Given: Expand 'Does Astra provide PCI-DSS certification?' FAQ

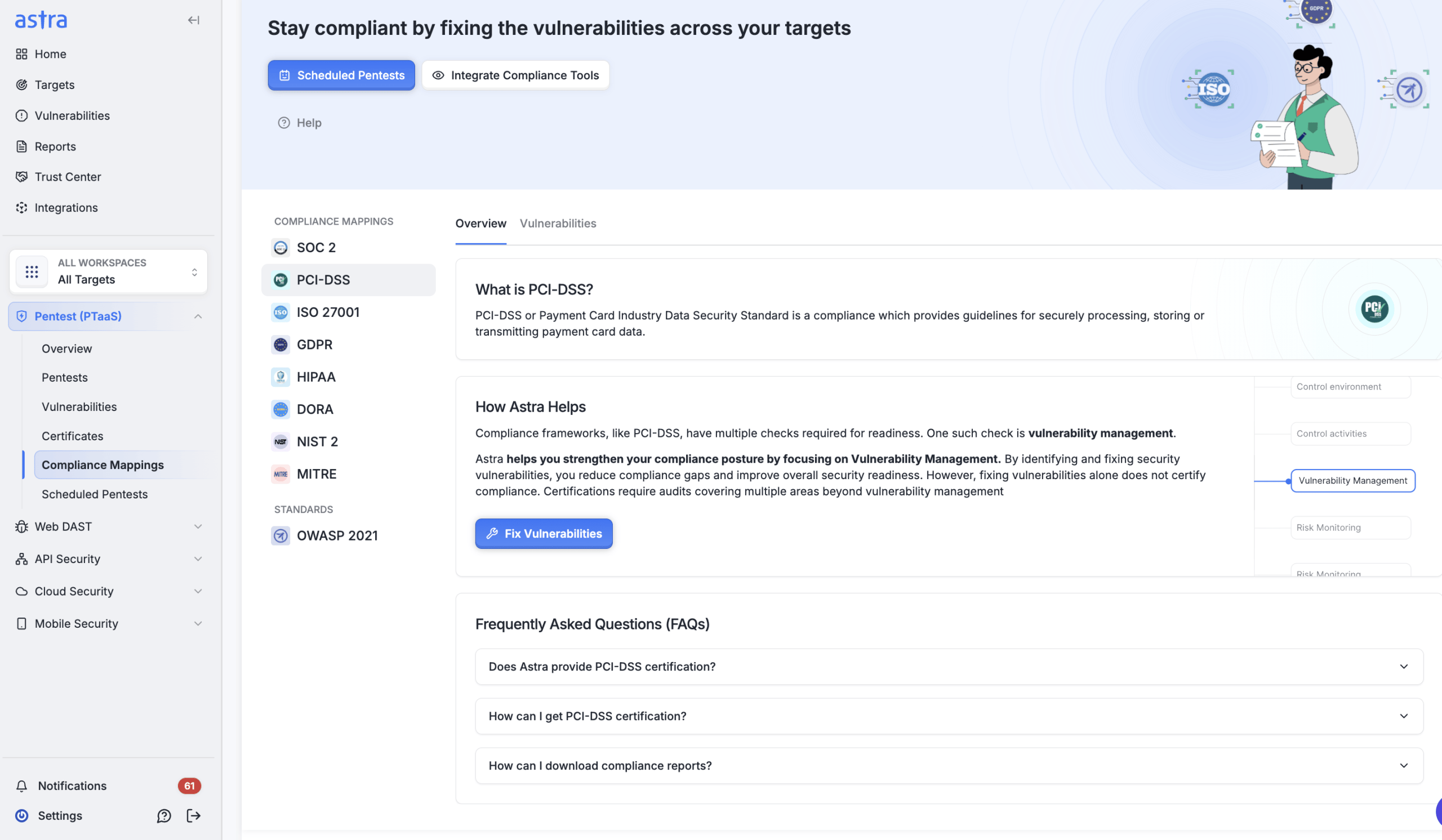Looking at the screenshot, I should tap(949, 667).
